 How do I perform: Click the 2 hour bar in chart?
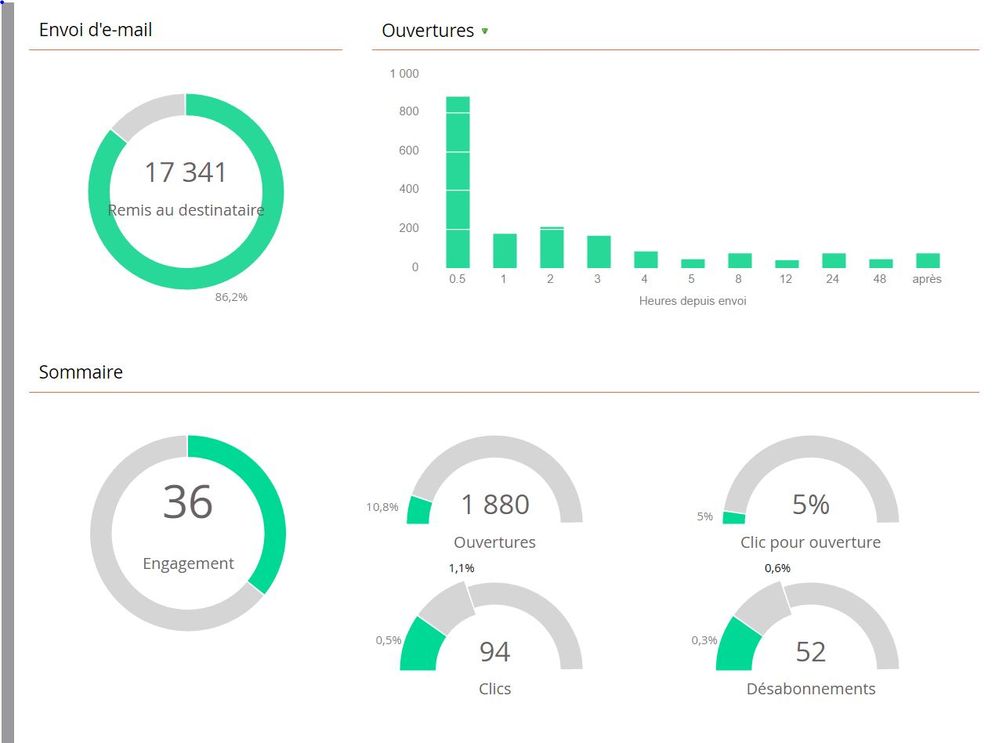click(552, 247)
